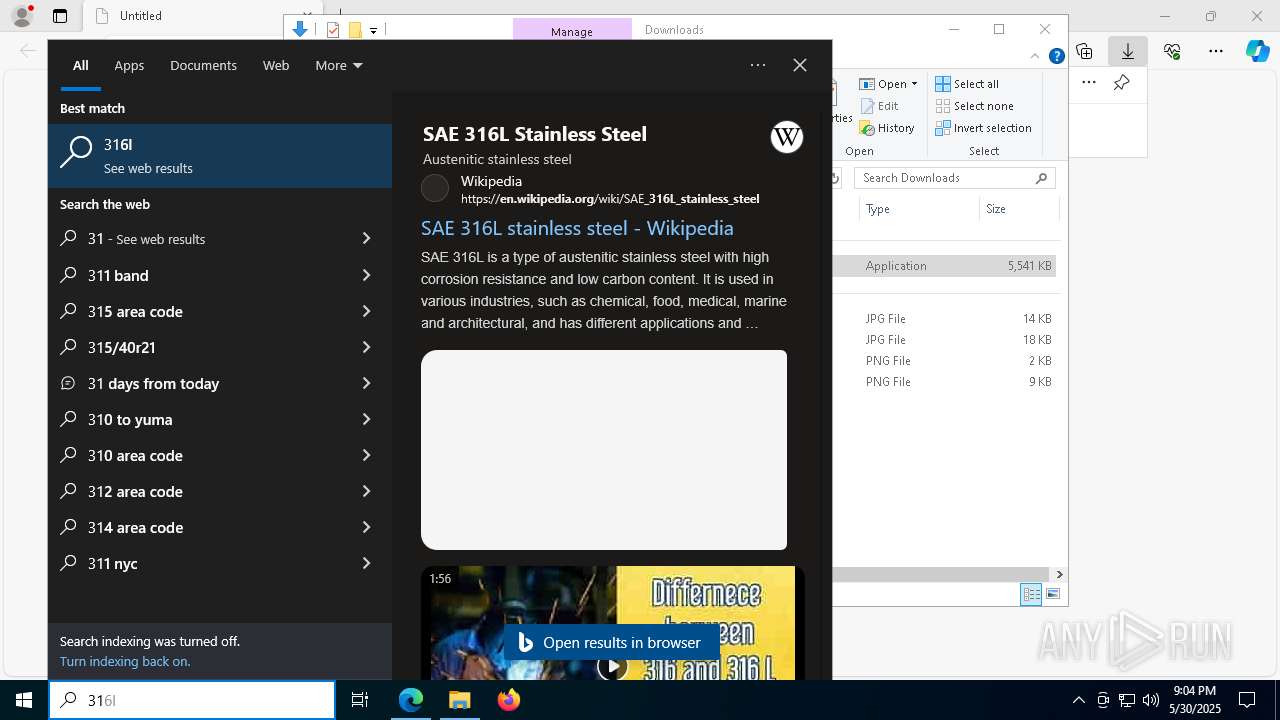Open the clock showing 9:04 PM
This screenshot has height=720, width=1280.
click(x=1195, y=700)
